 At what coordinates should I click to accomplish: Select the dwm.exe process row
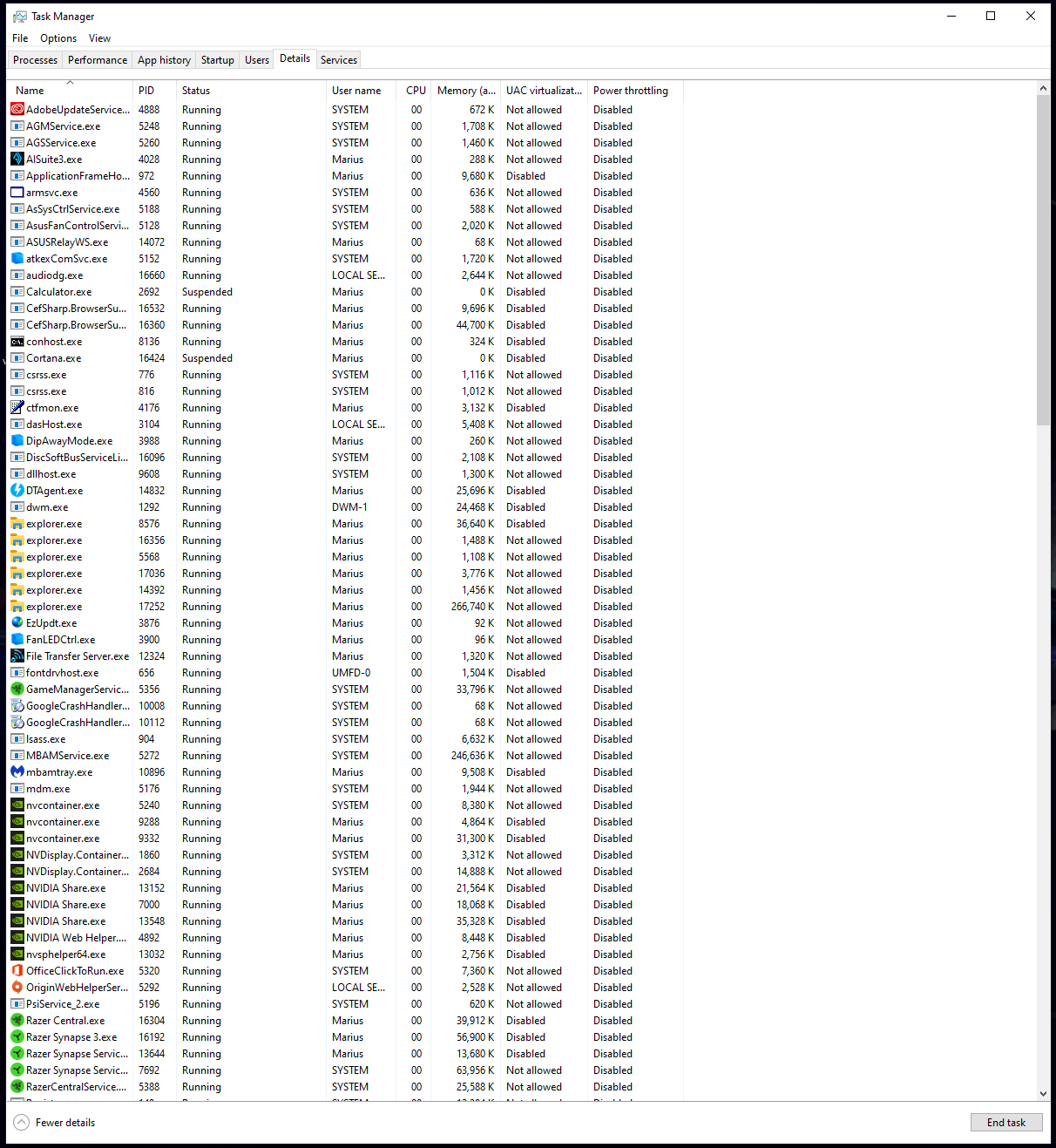346,507
